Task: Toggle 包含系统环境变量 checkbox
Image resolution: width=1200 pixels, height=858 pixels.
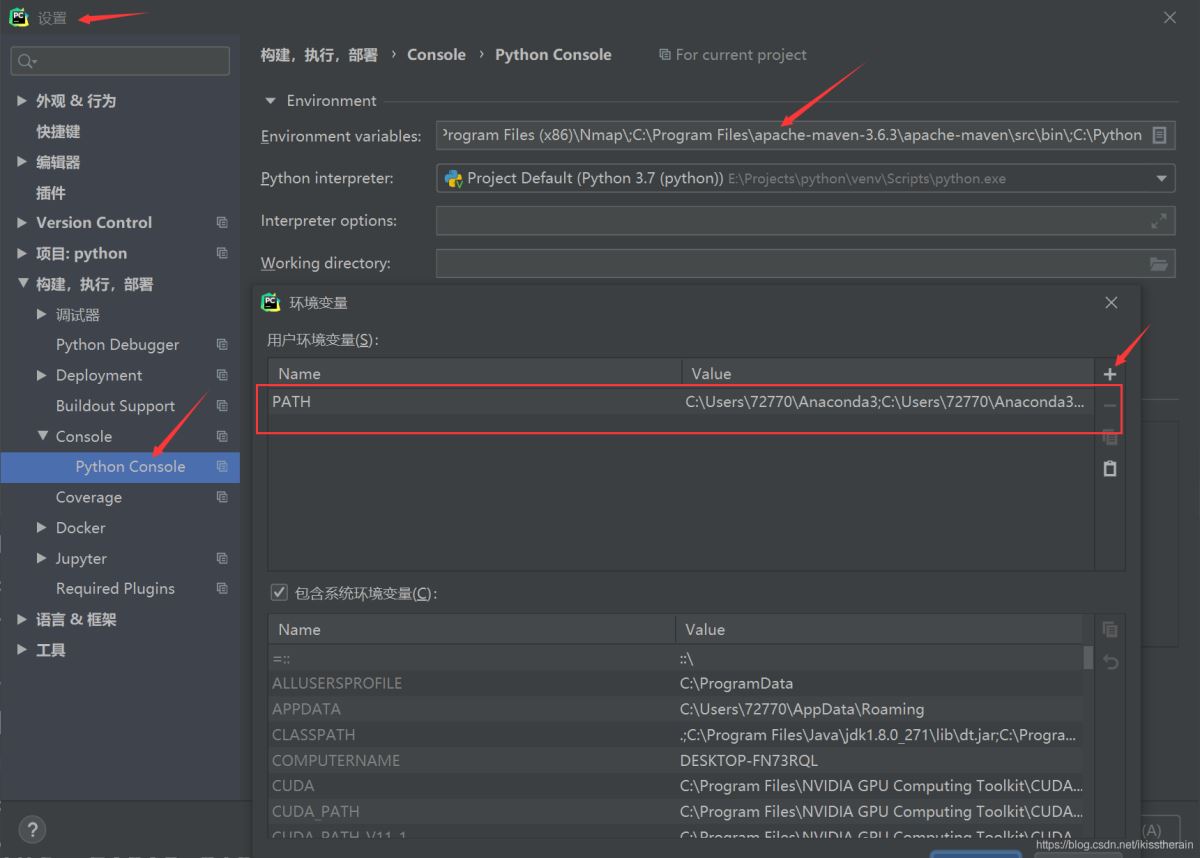Action: (279, 593)
